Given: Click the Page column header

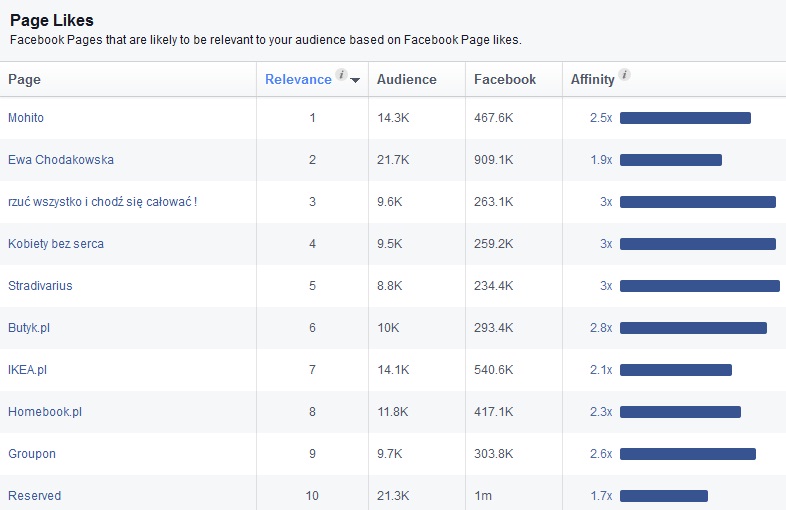Looking at the screenshot, I should tap(25, 79).
